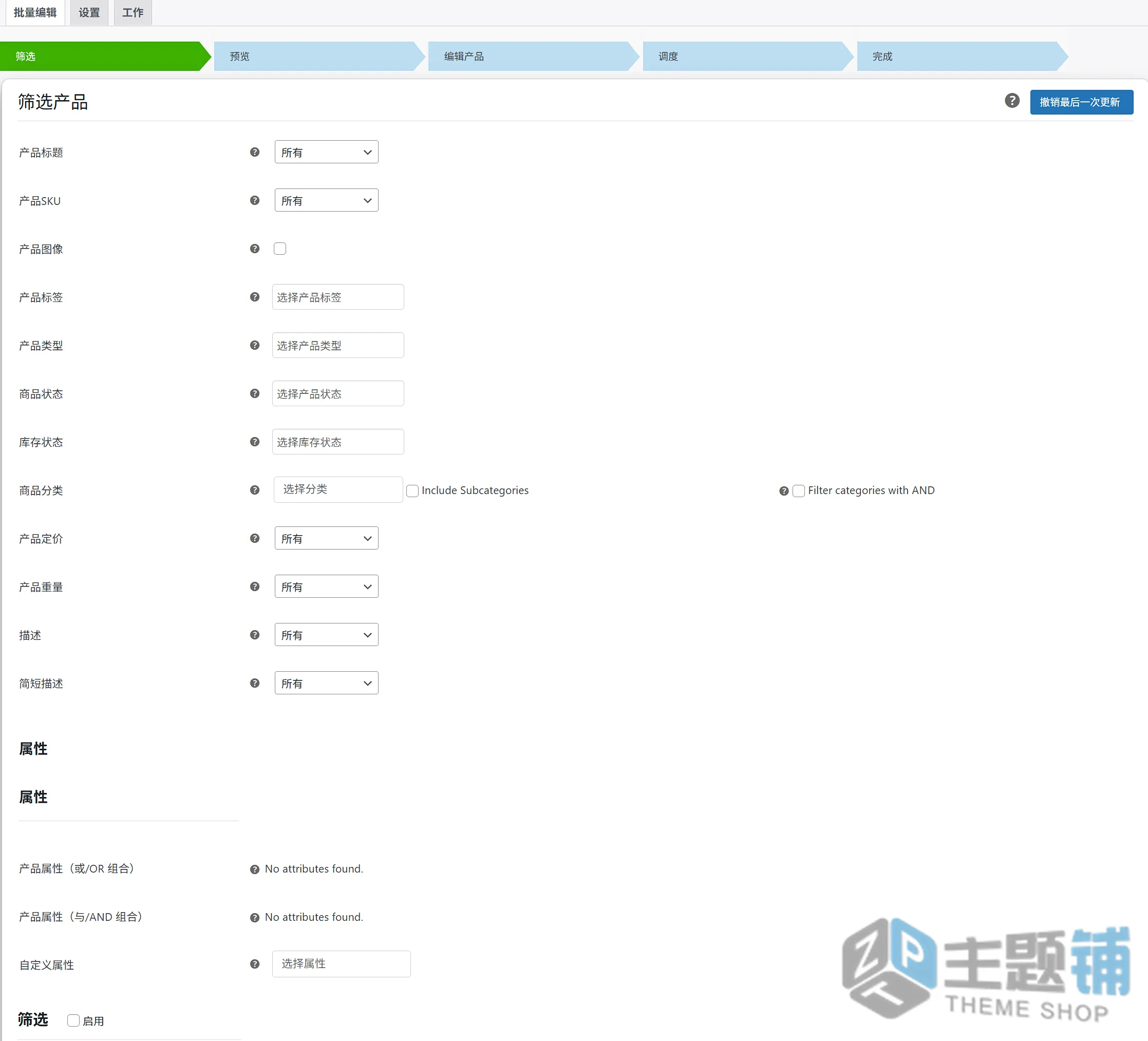The height and width of the screenshot is (1041, 1148).
Task: Open the 产品标题 dropdown
Action: pyautogui.click(x=326, y=152)
